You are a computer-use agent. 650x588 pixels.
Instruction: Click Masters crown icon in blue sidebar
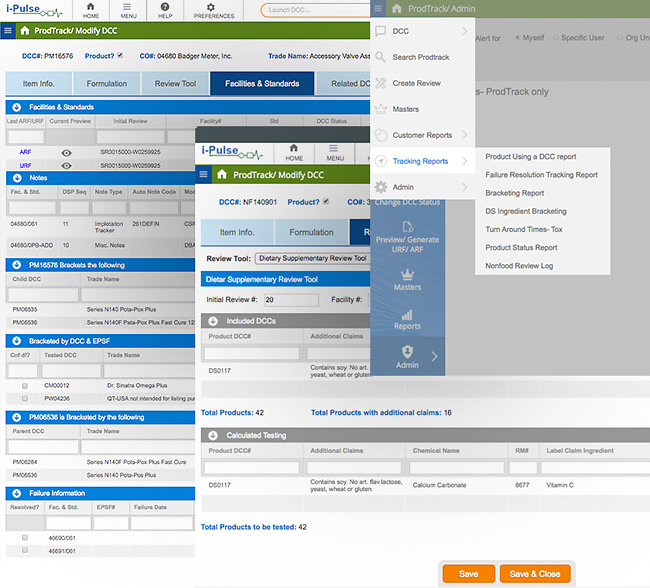(407, 274)
